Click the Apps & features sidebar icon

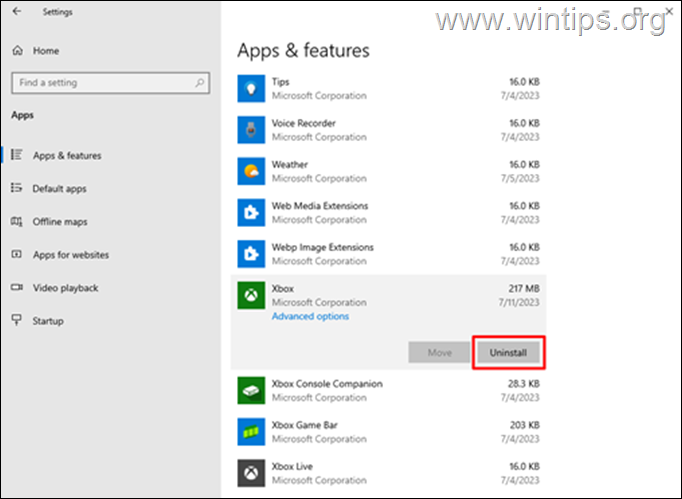point(17,155)
